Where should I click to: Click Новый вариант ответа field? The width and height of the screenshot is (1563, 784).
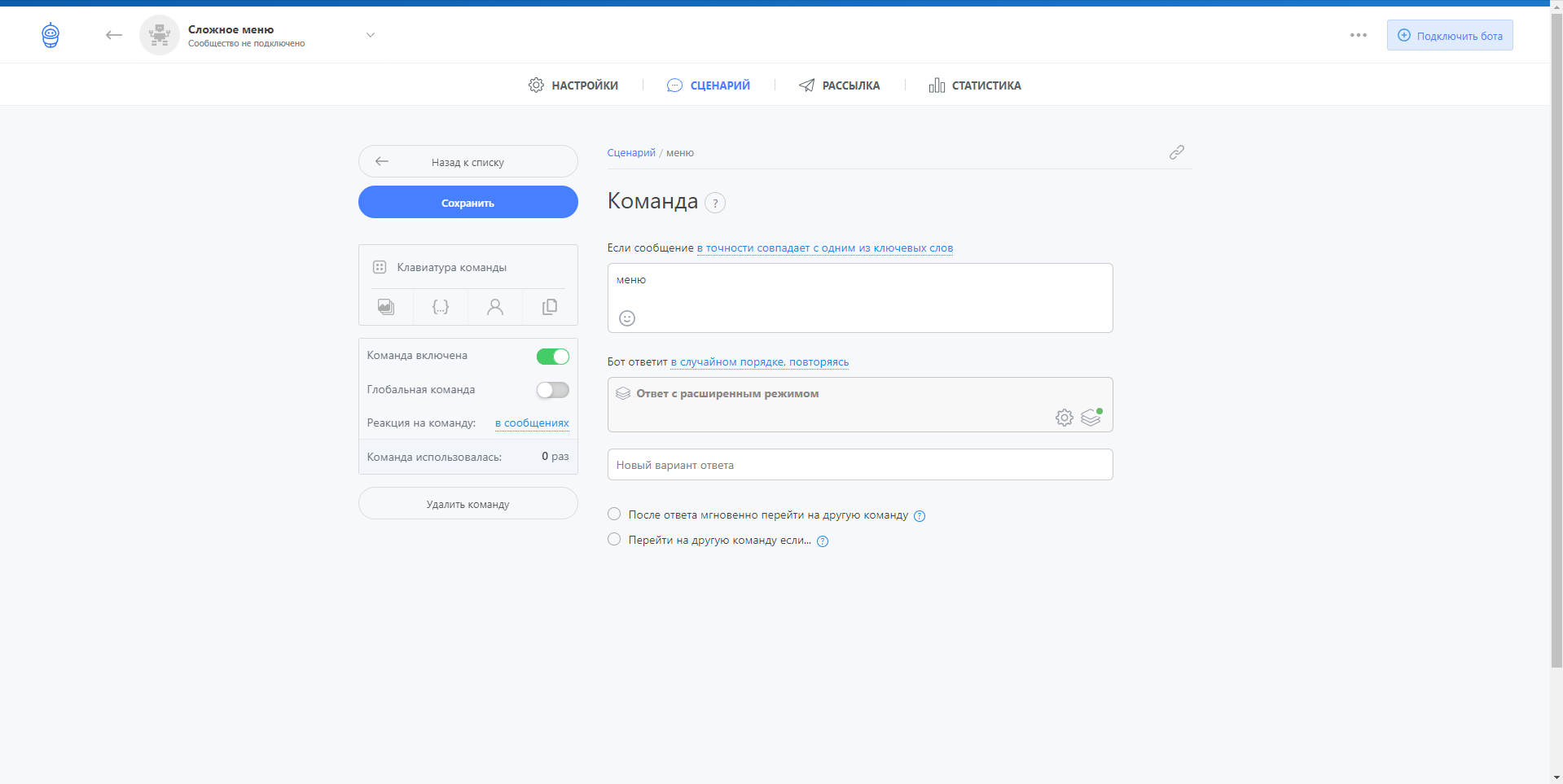tap(860, 465)
